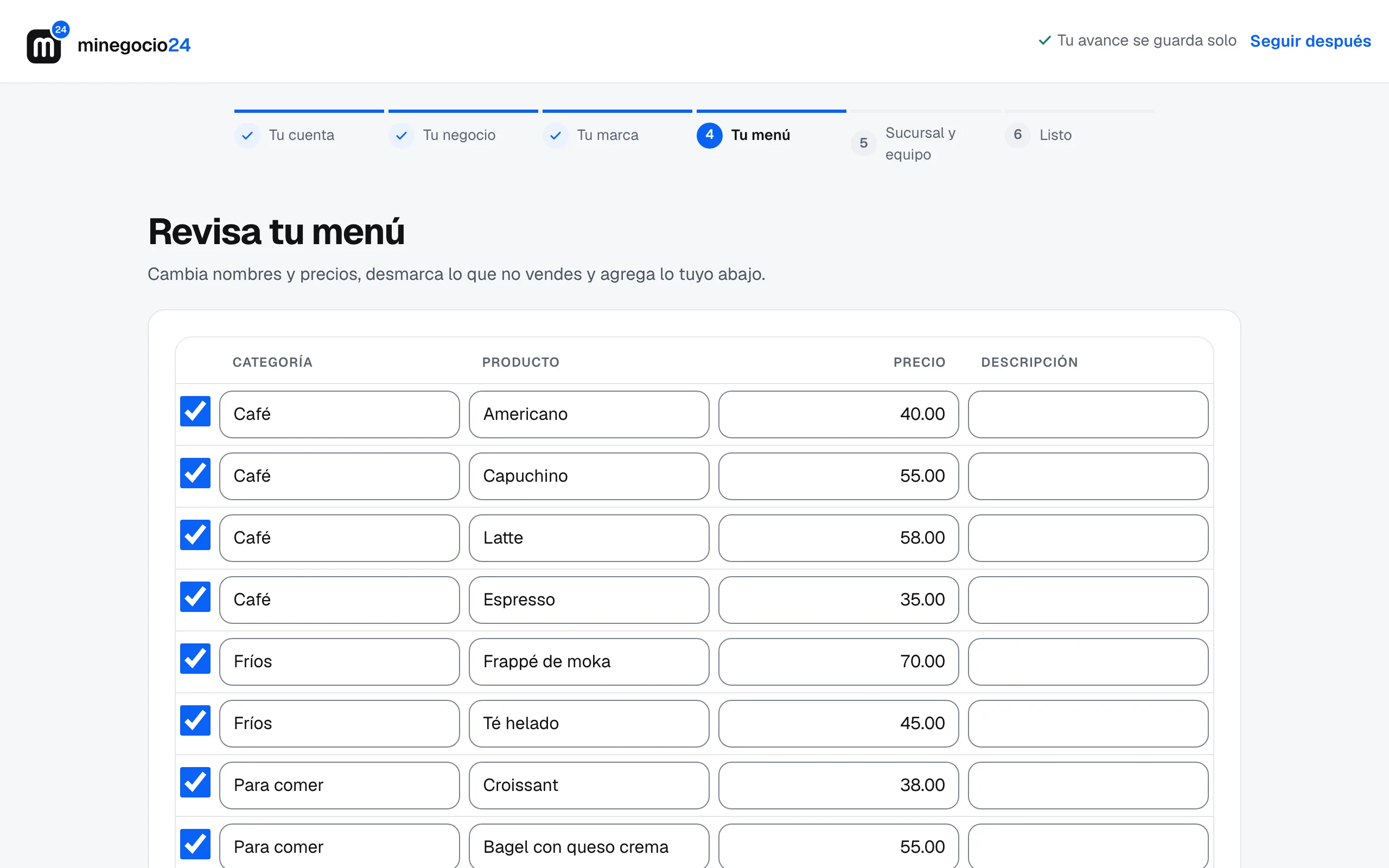The width and height of the screenshot is (1389, 868).
Task: Click the CATEGORÍA column header
Action: [x=272, y=362]
